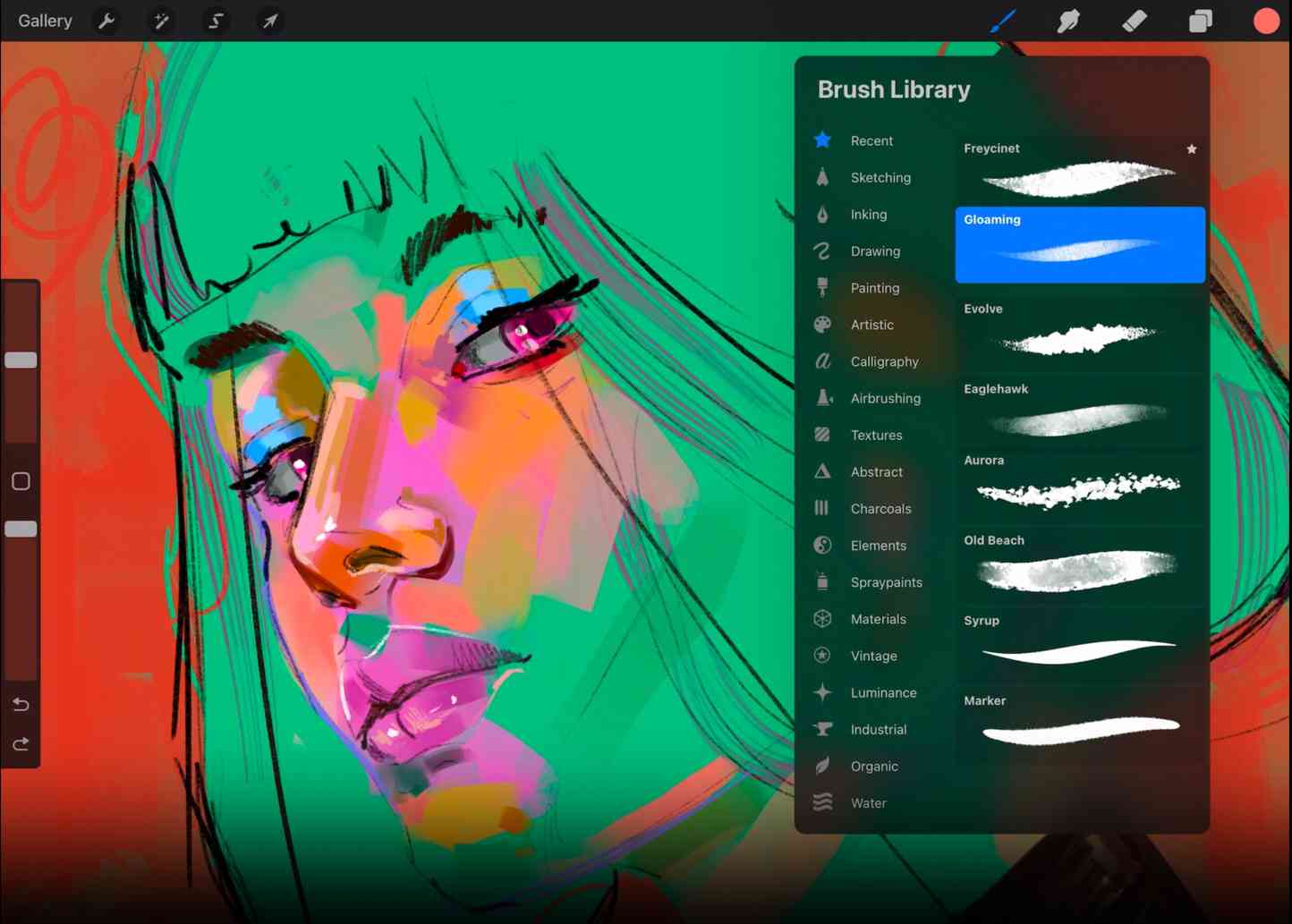Image resolution: width=1292 pixels, height=924 pixels.
Task: Browse the Spraypaints brush category
Action: click(886, 581)
